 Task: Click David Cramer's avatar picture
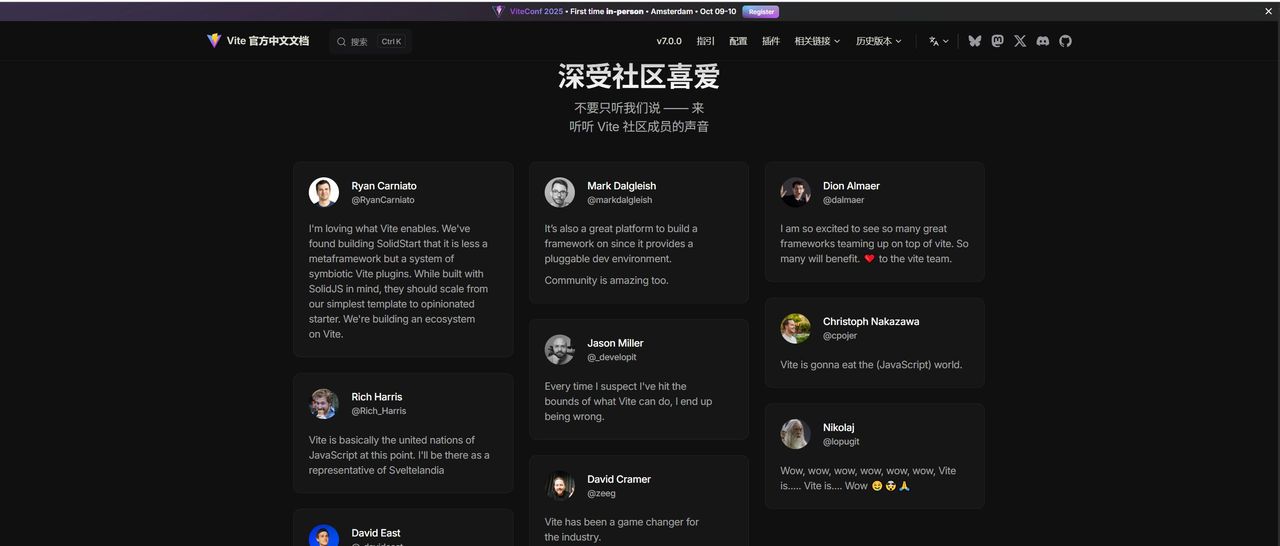560,486
